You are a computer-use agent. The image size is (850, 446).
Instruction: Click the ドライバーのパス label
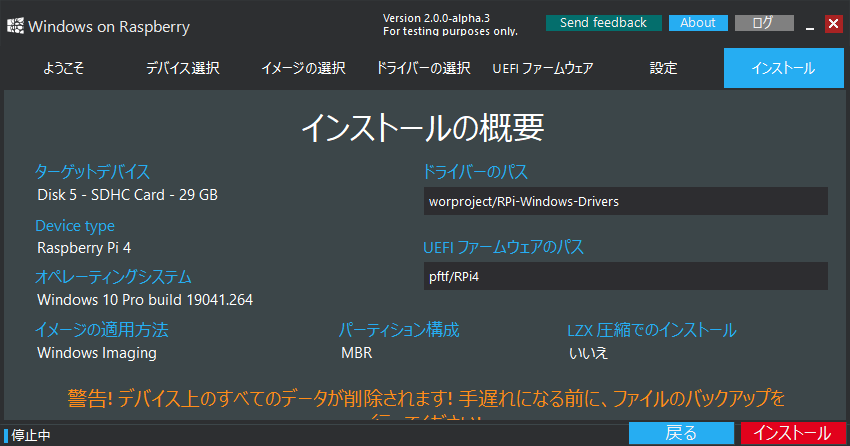click(475, 172)
